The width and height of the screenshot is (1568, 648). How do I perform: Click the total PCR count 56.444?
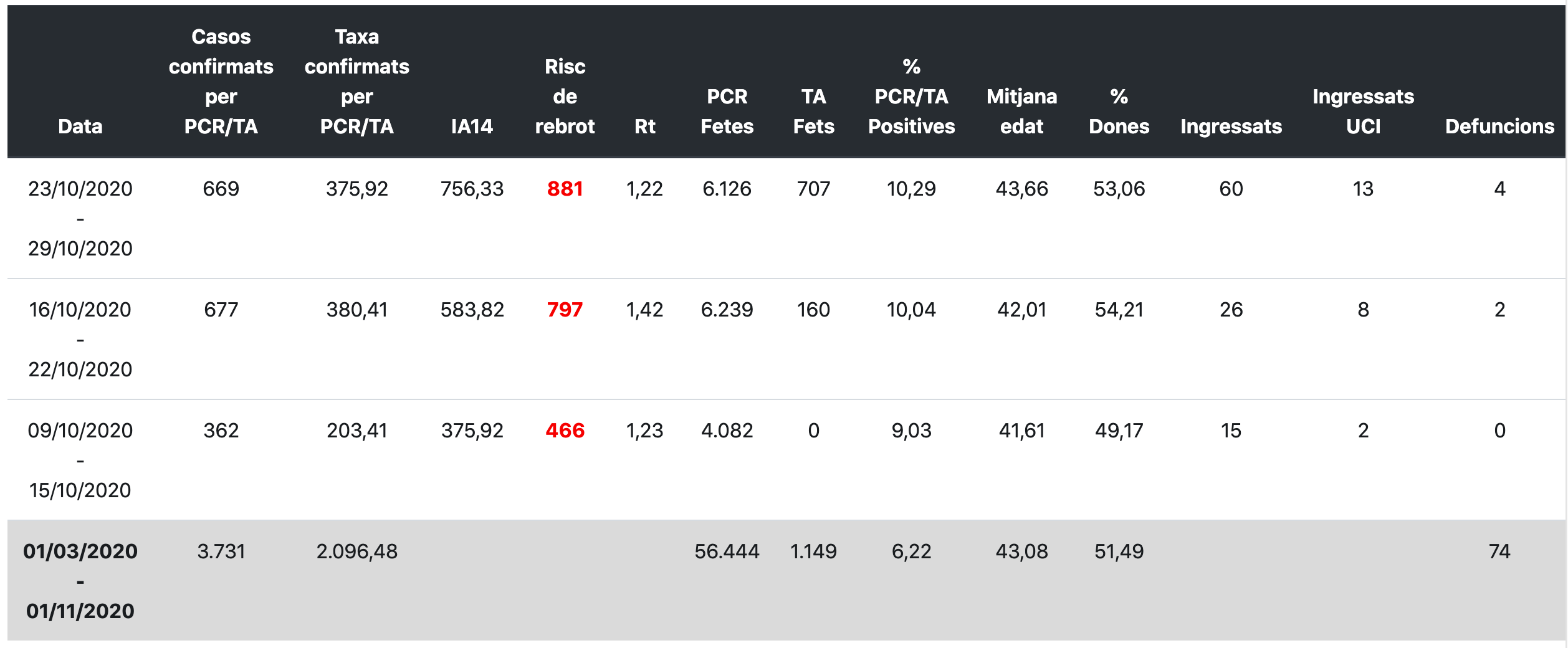(x=727, y=551)
